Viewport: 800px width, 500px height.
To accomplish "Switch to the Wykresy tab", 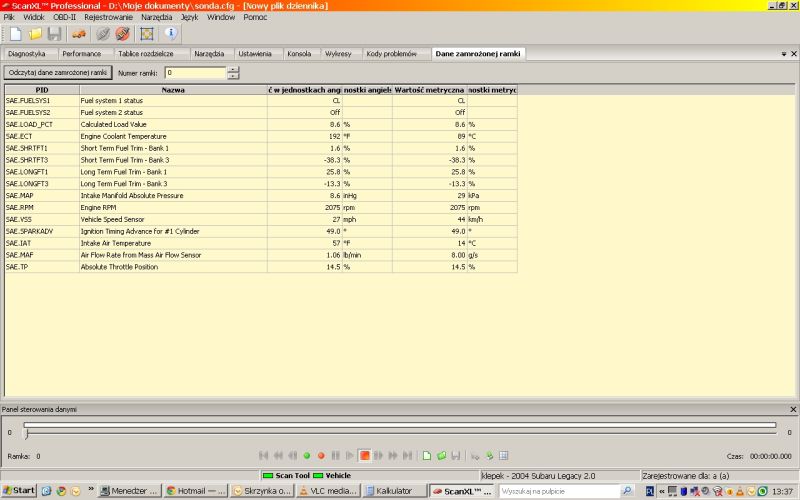I will tap(338, 53).
